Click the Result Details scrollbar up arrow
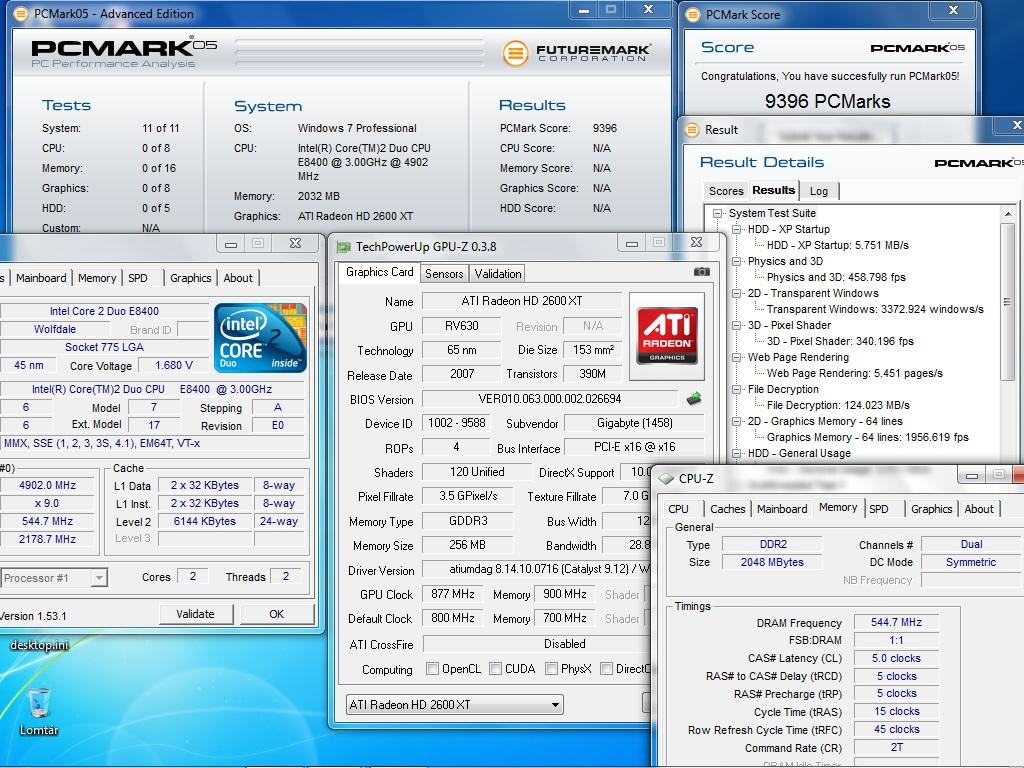This screenshot has width=1024, height=768. click(x=1008, y=214)
